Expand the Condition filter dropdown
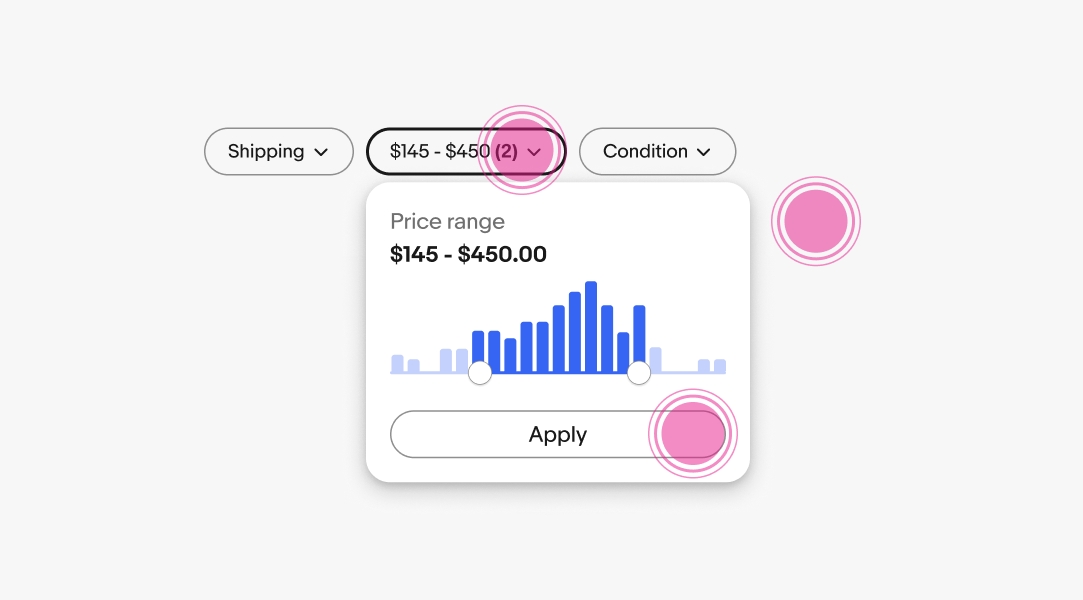 (657, 152)
